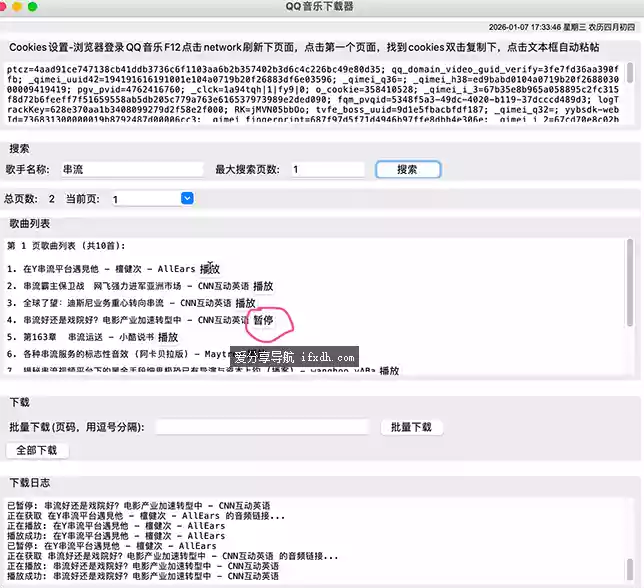
Task: Focus the 歌手名称 singer name field
Action: pyautogui.click(x=132, y=170)
